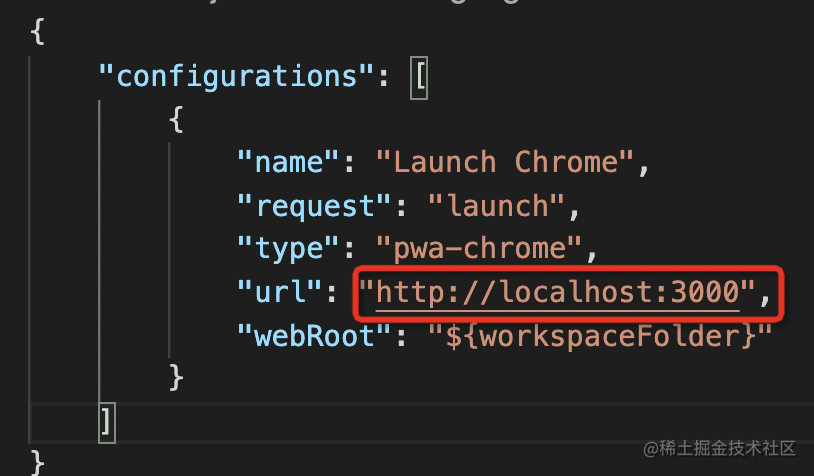The image size is (814, 476).
Task: Select the "Launch Chrome" string value
Action: [505, 162]
